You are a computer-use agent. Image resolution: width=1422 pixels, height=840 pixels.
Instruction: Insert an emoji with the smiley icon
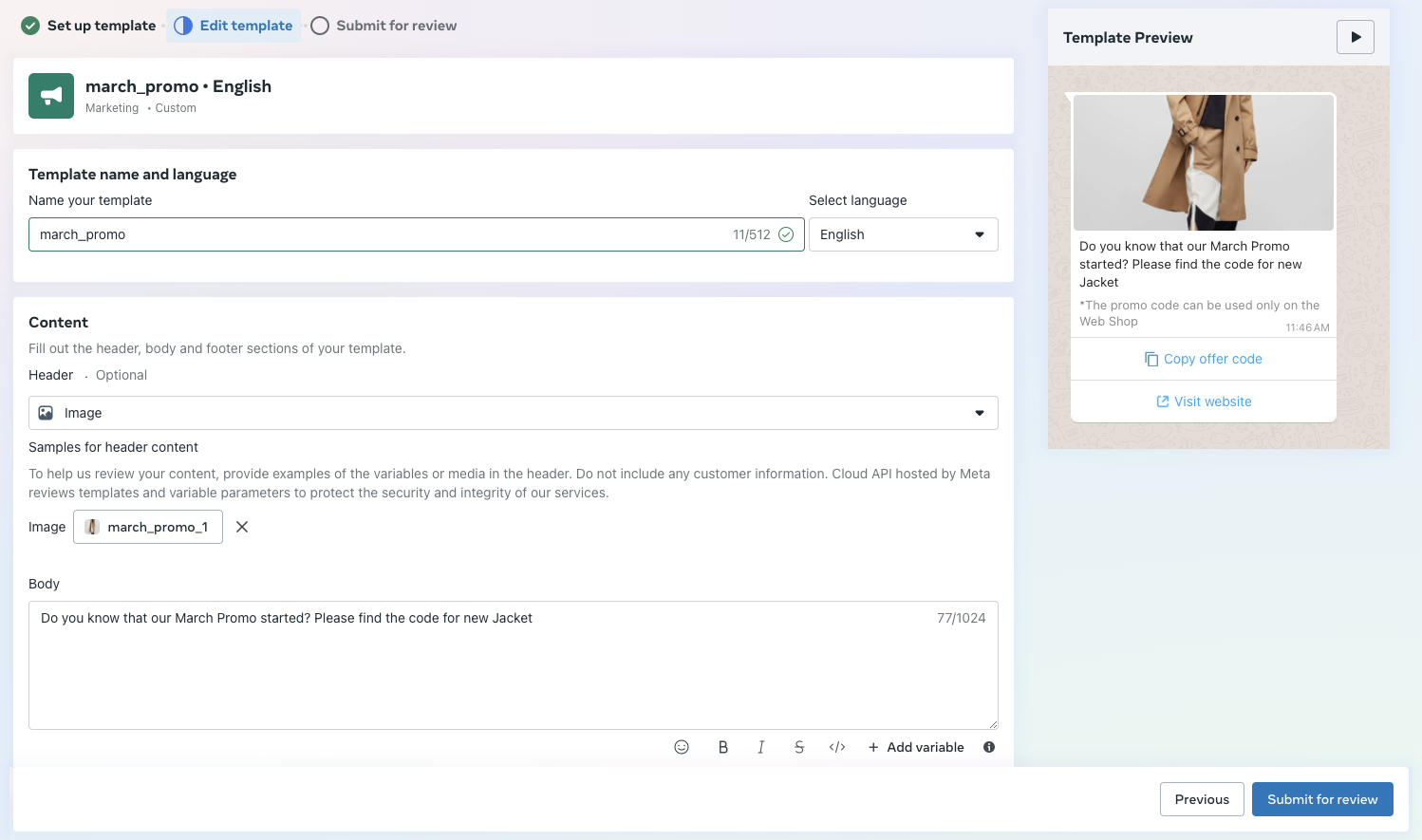tap(682, 747)
